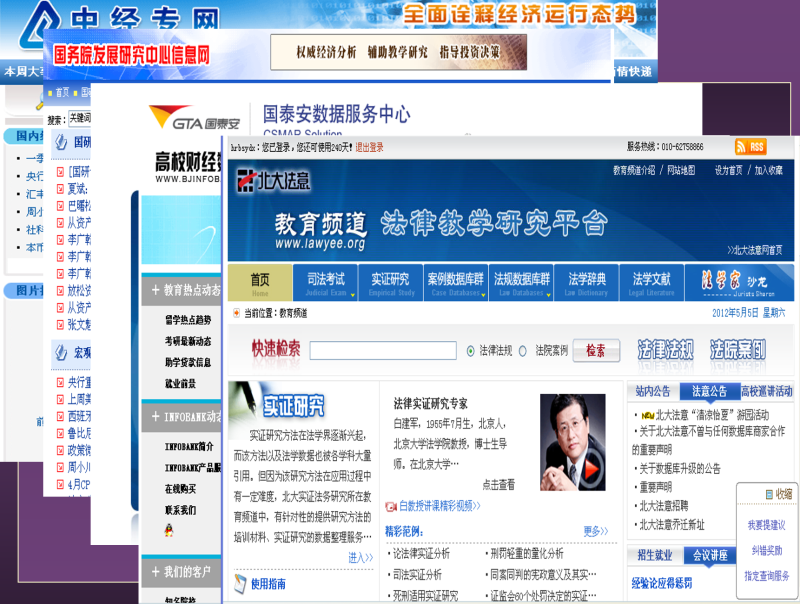The height and width of the screenshot is (604, 800).
Task: Click the red bullet icon beside 夏斌 in the 国研网 list
Action: coord(60,189)
